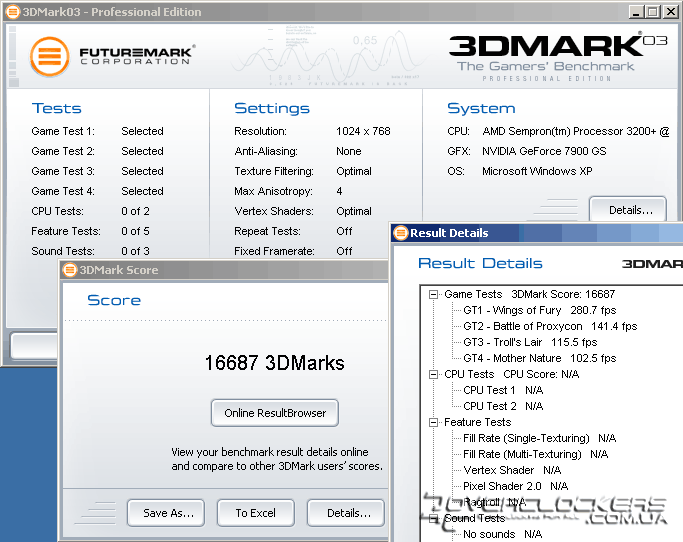Click Save As in Score window
This screenshot has width=683, height=542.
[x=166, y=513]
